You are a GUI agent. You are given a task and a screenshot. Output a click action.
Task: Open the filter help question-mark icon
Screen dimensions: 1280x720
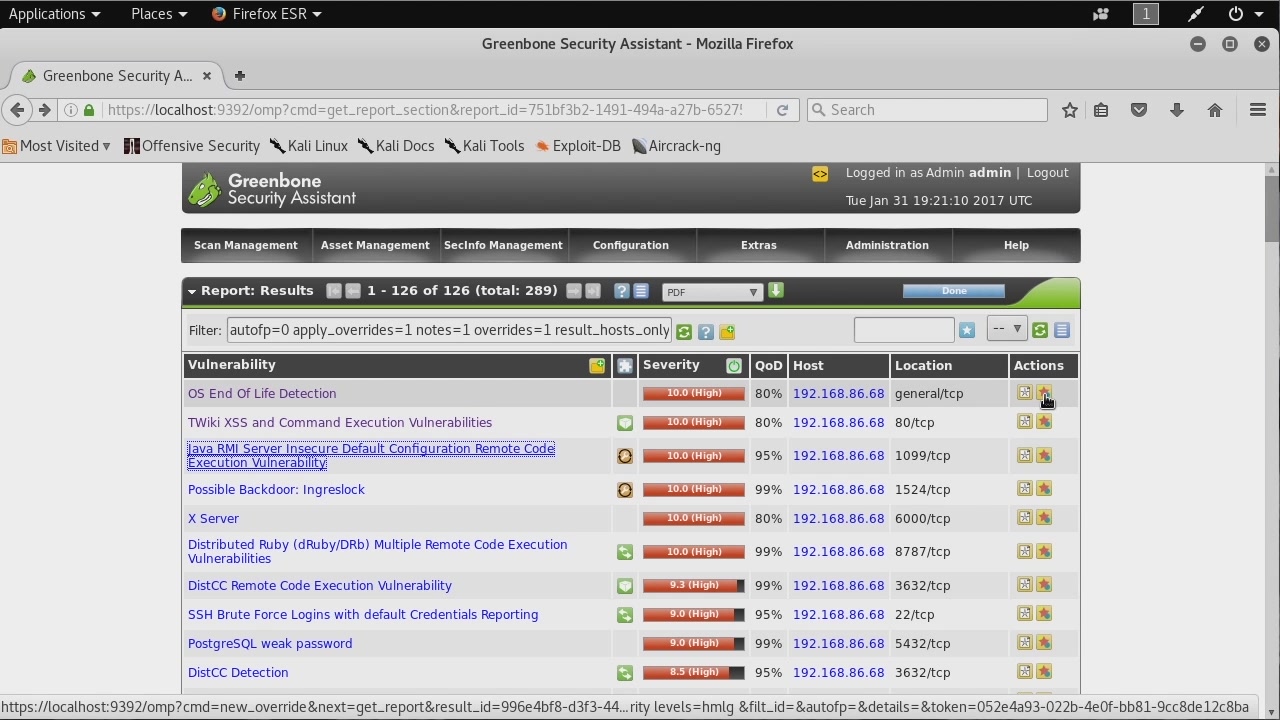[705, 332]
